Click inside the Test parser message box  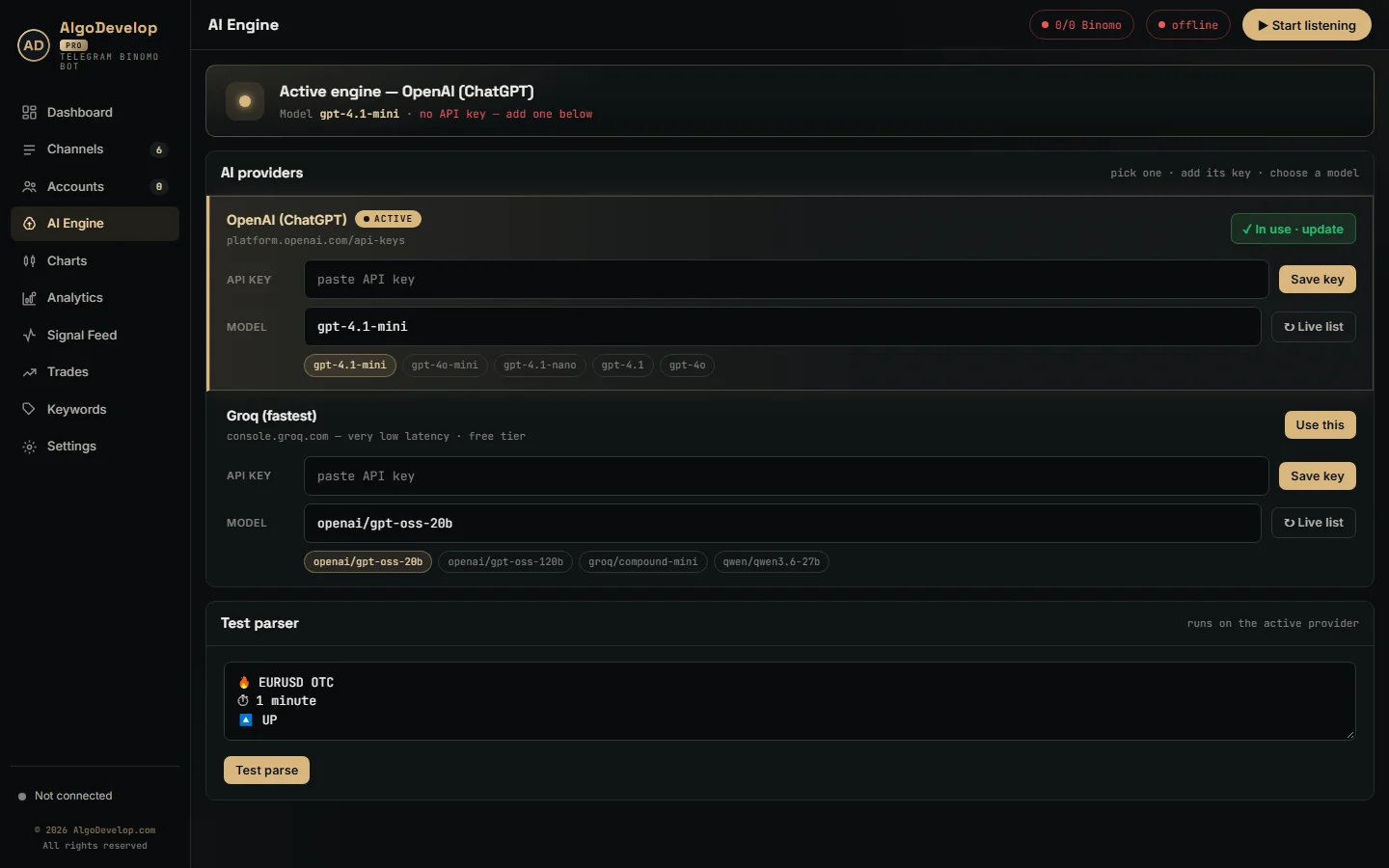pyautogui.click(x=790, y=701)
